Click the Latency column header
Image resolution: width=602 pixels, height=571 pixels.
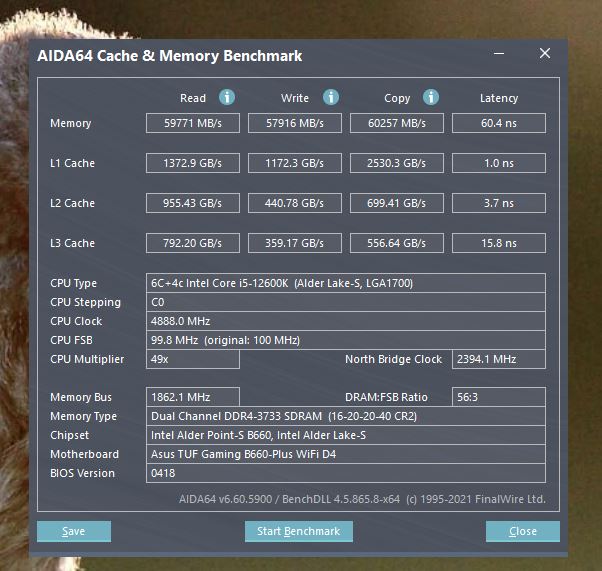[x=499, y=98]
